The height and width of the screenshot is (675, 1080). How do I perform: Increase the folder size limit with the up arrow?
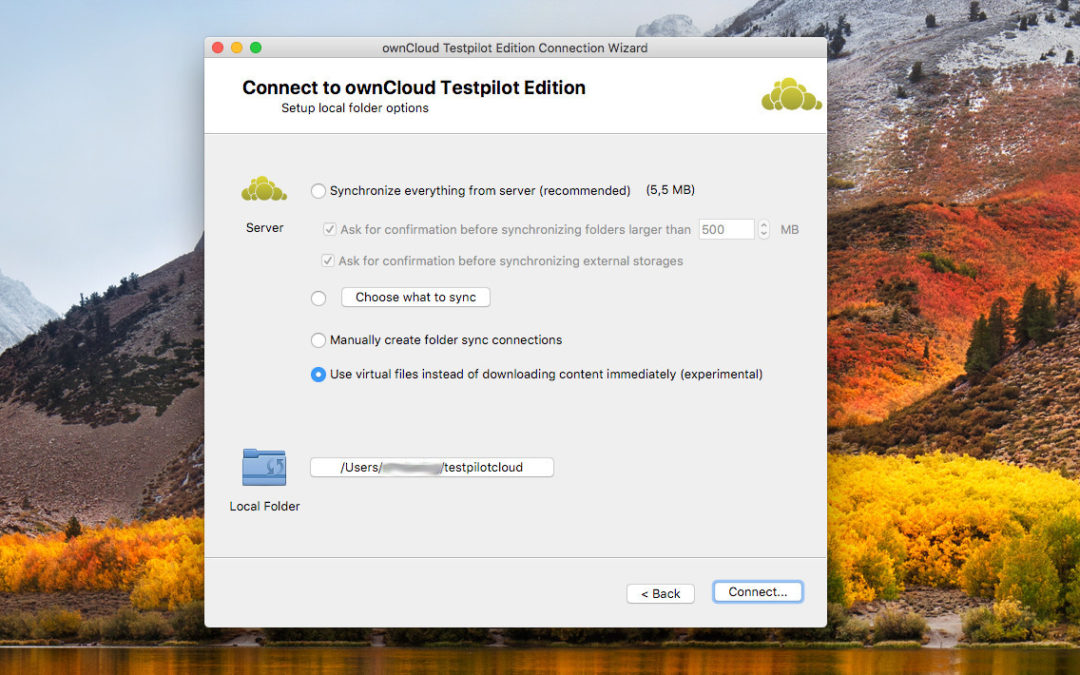coord(764,225)
